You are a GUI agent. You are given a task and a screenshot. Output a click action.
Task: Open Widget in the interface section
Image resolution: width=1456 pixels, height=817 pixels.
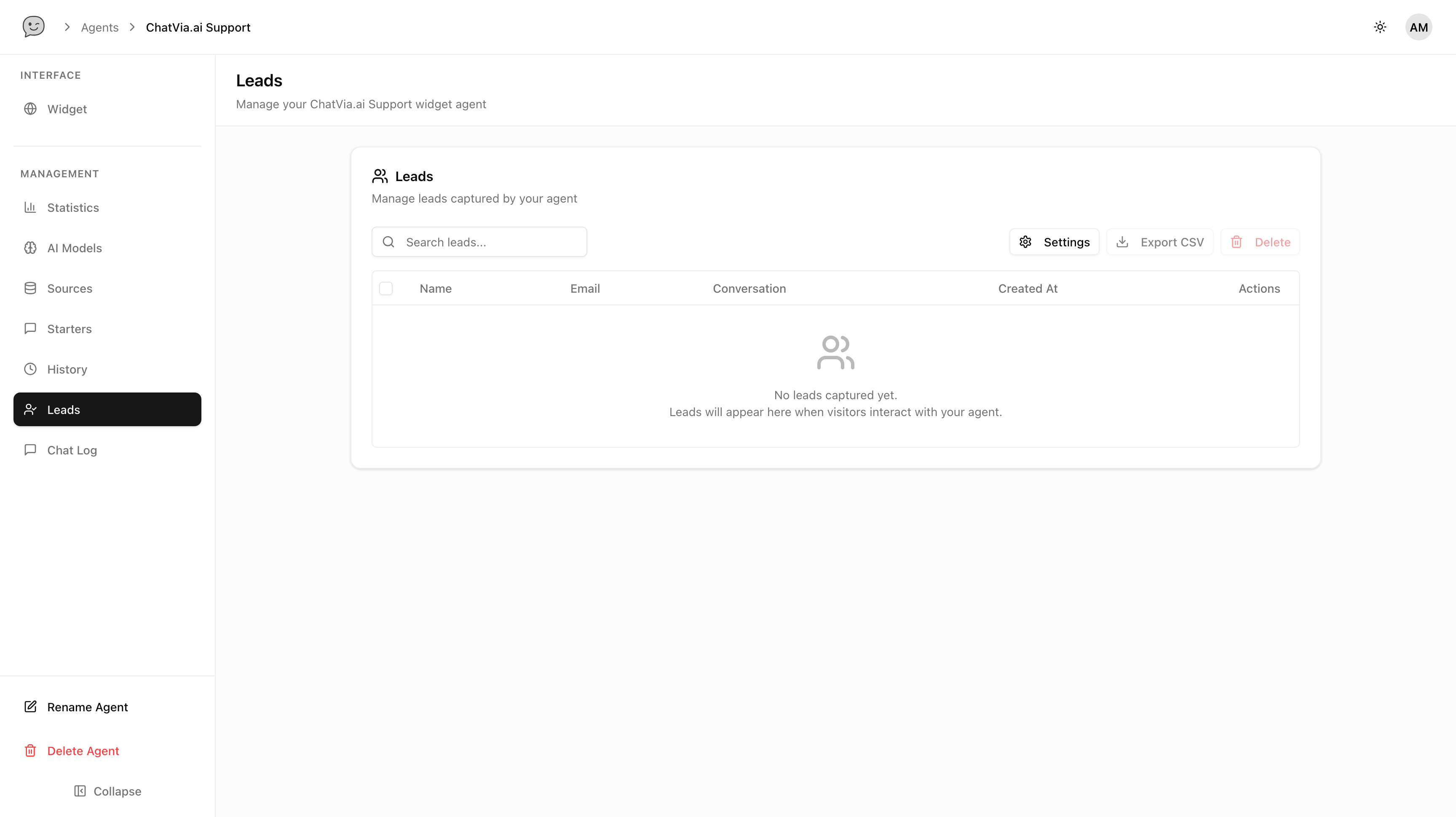67,109
